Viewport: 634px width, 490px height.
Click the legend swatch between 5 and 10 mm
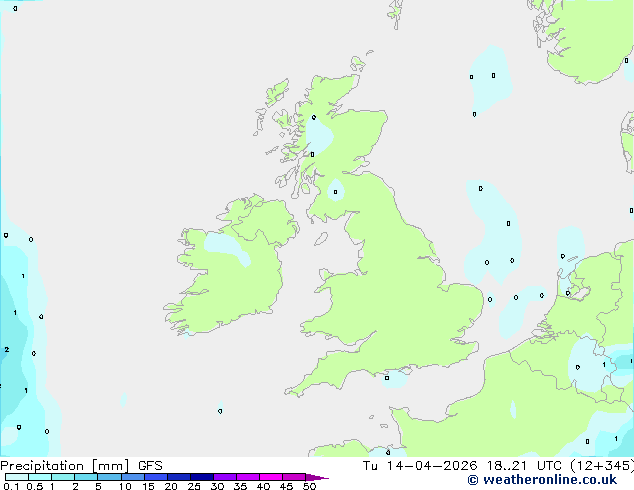109,477
